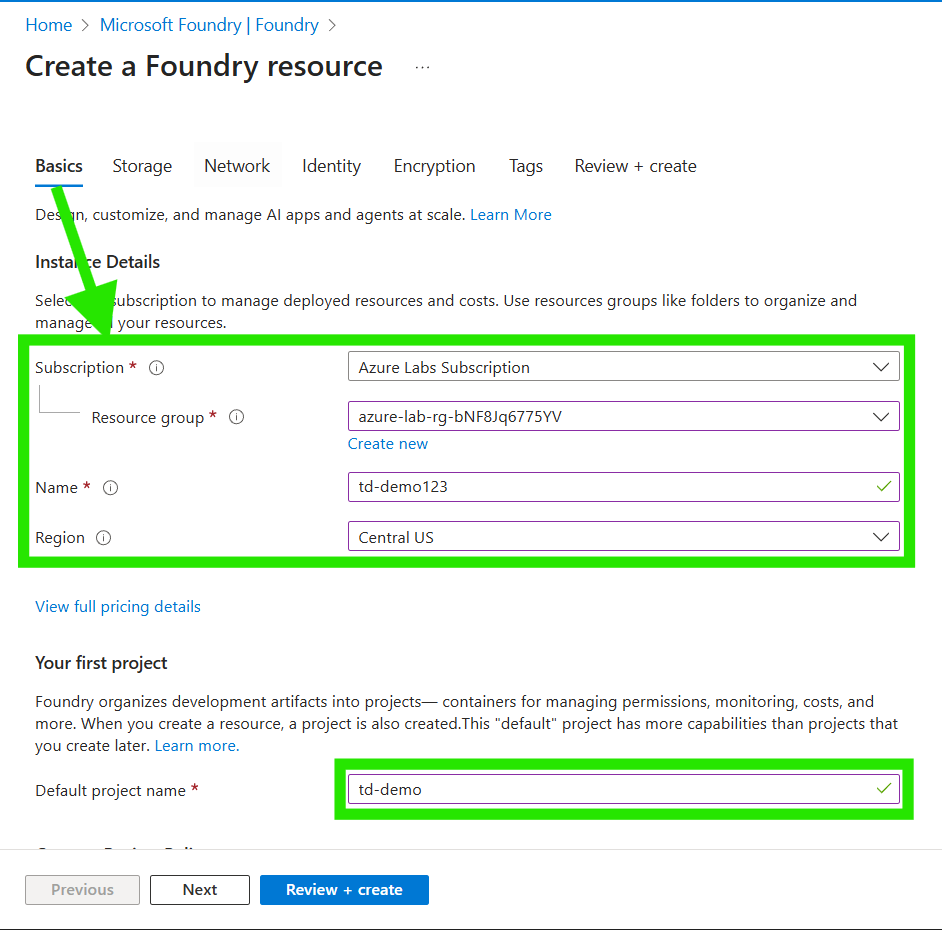The width and height of the screenshot is (942, 930).
Task: Switch to the Storage tab
Action: 142,166
